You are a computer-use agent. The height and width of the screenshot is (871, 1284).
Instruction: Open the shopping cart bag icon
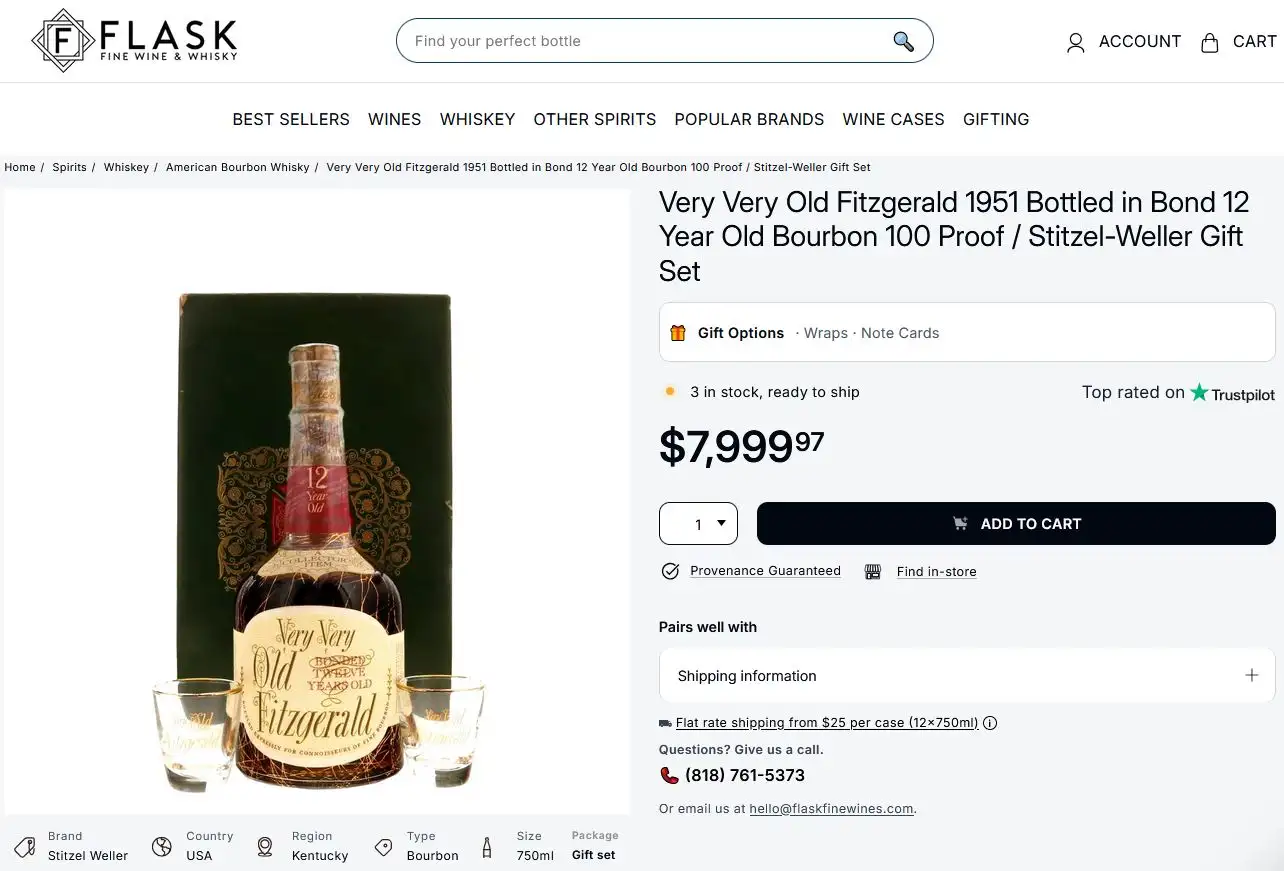[x=1210, y=42]
